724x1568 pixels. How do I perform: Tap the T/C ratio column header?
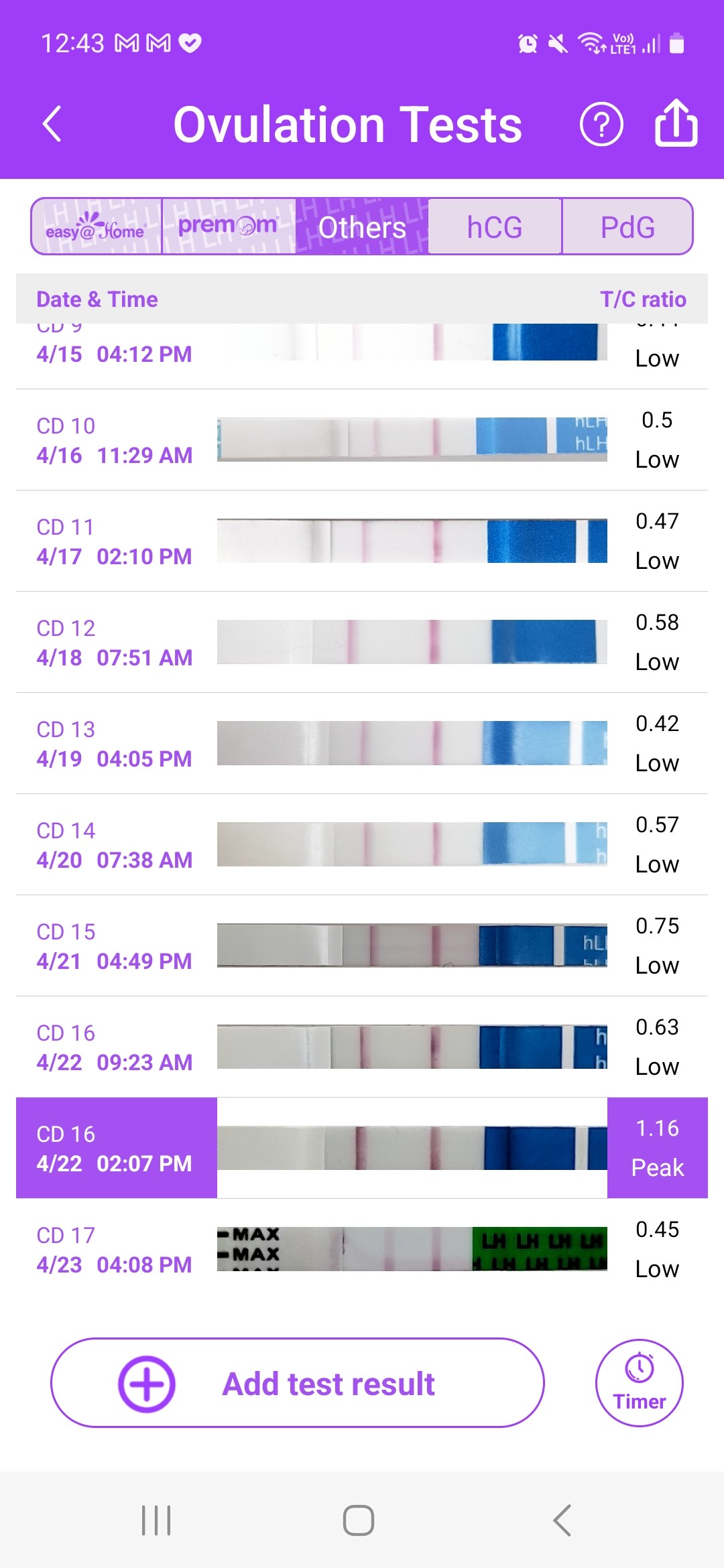click(x=642, y=299)
